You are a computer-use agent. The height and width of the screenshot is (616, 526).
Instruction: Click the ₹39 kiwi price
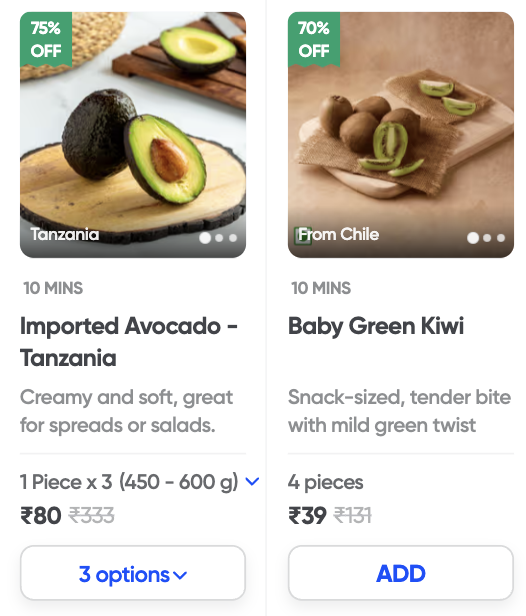pos(307,515)
